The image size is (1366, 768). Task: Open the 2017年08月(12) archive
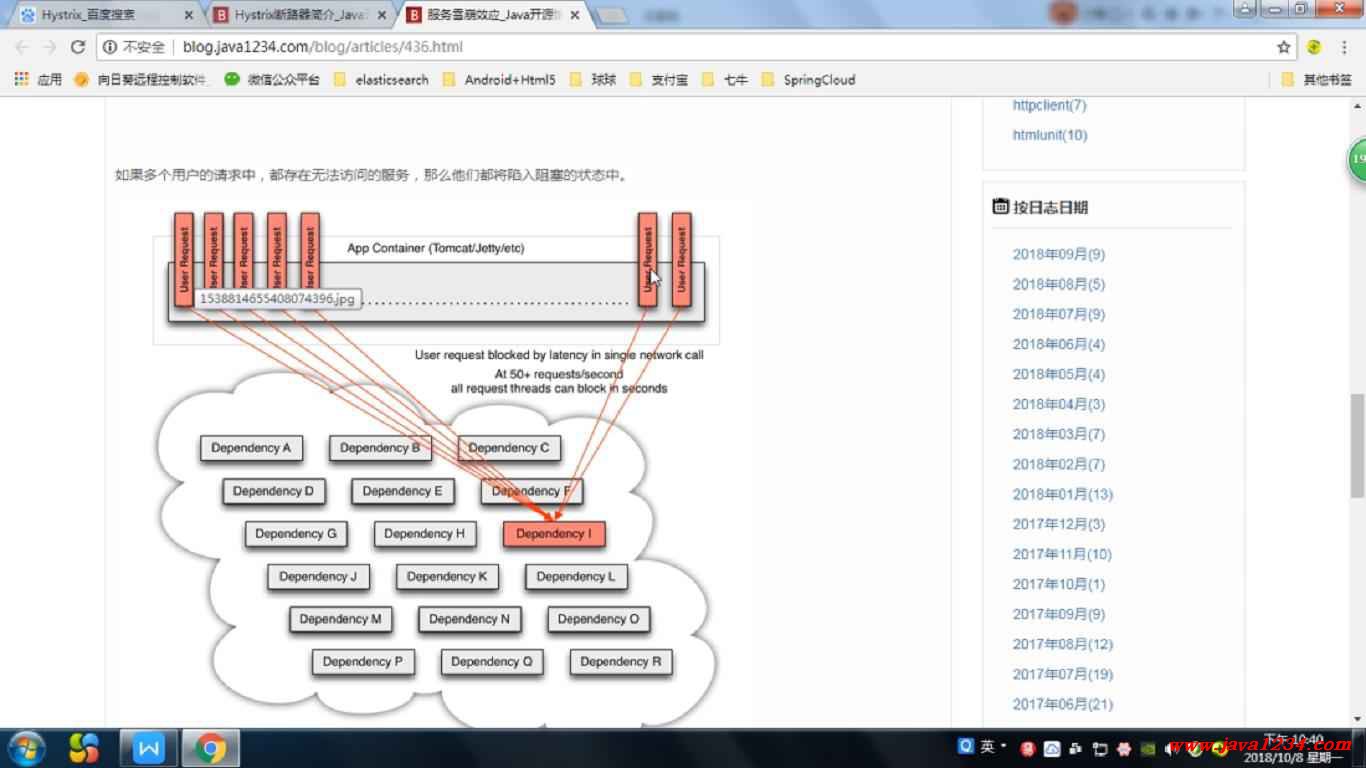(1063, 644)
